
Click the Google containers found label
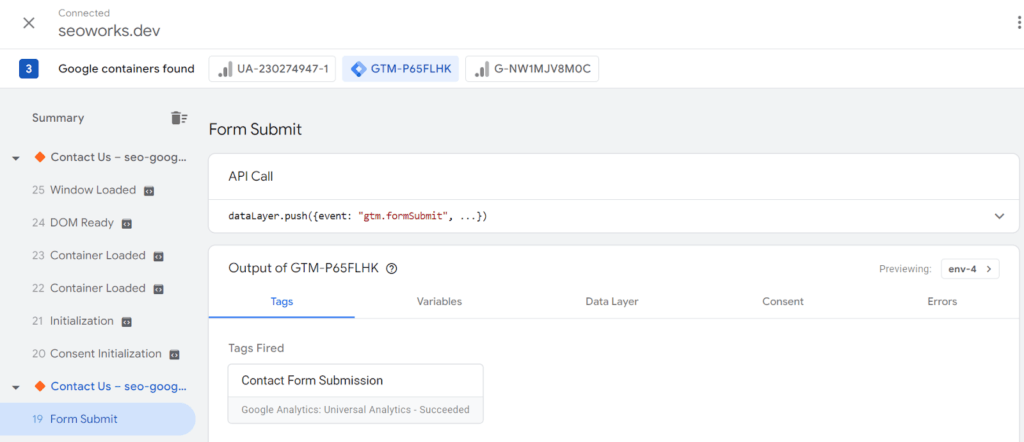(126, 69)
